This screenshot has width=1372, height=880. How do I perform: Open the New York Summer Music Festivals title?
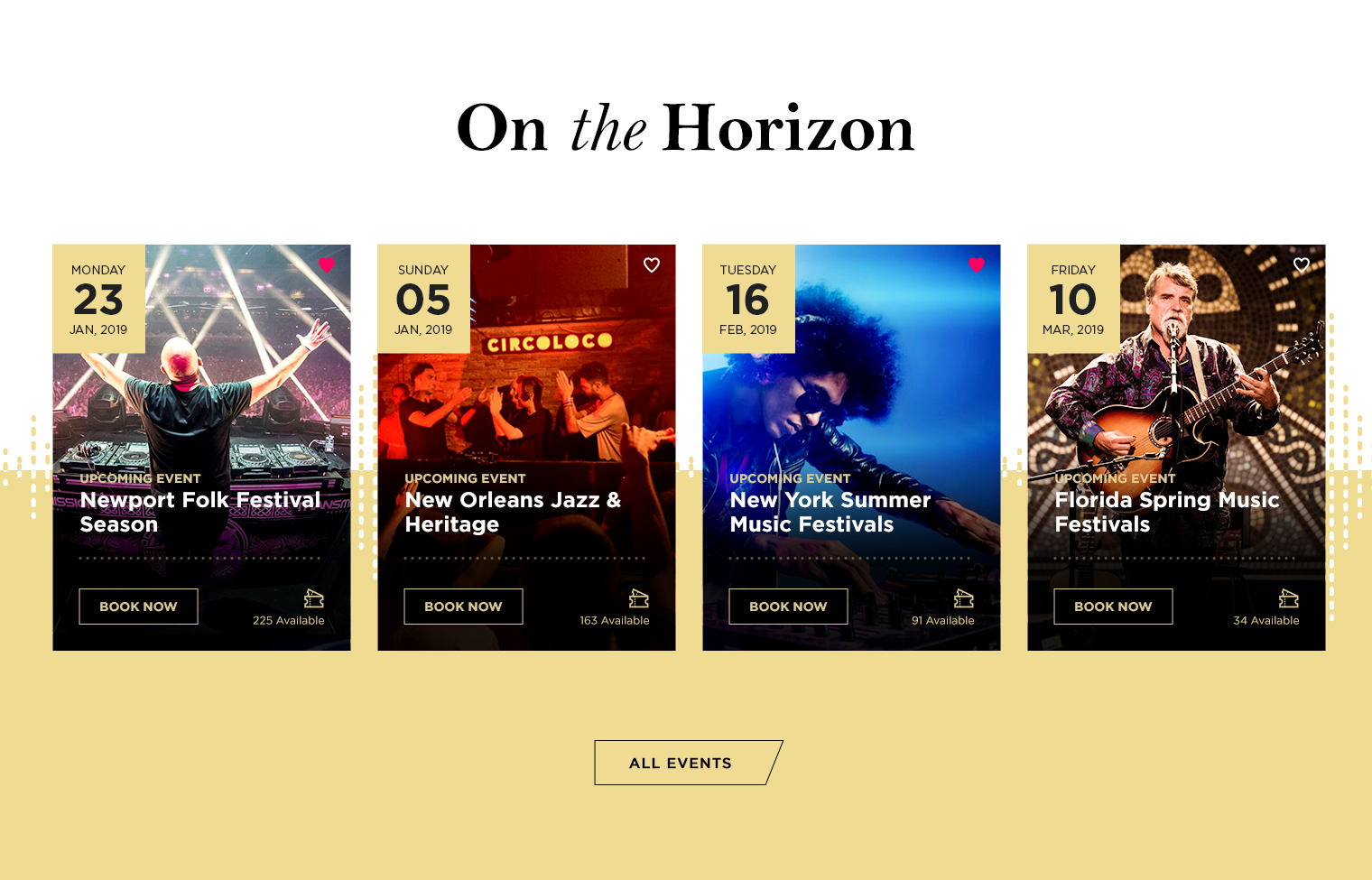(x=830, y=512)
